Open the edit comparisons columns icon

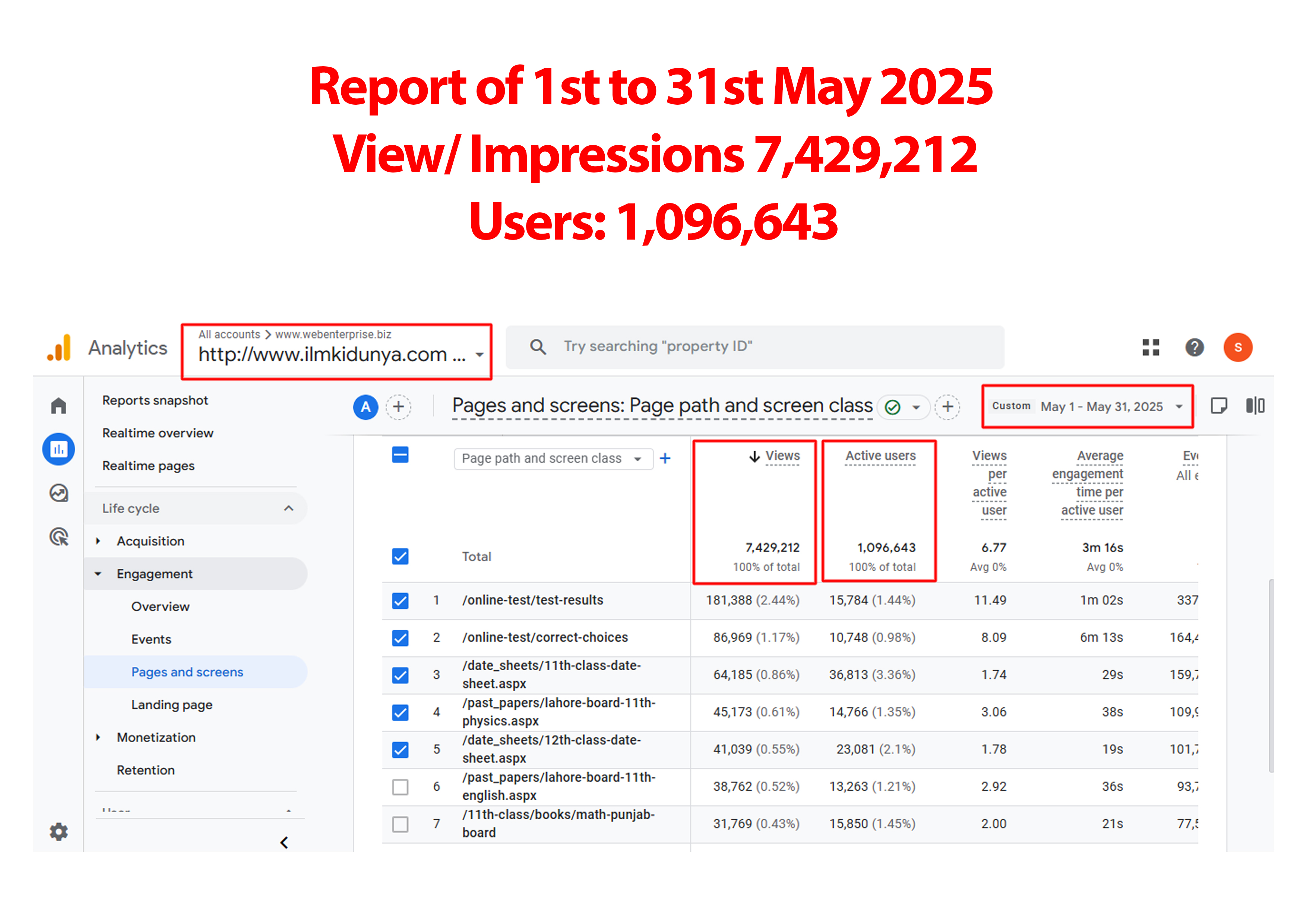(x=1255, y=406)
